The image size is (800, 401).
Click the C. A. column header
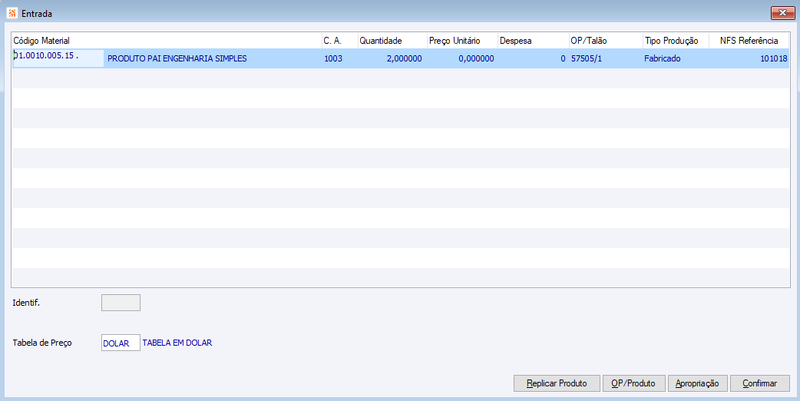(x=340, y=41)
